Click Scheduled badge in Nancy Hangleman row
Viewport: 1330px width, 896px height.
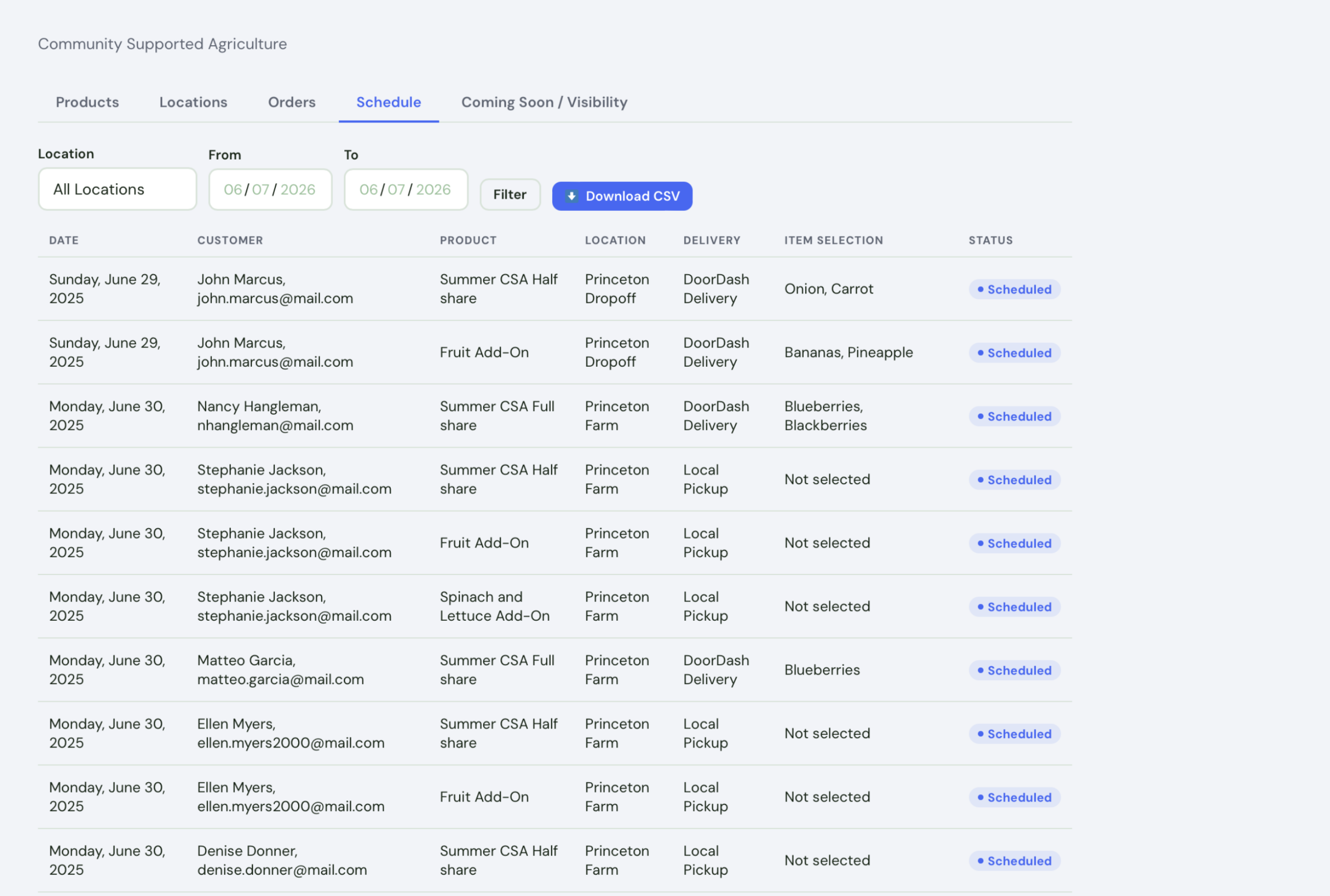[x=1015, y=416]
